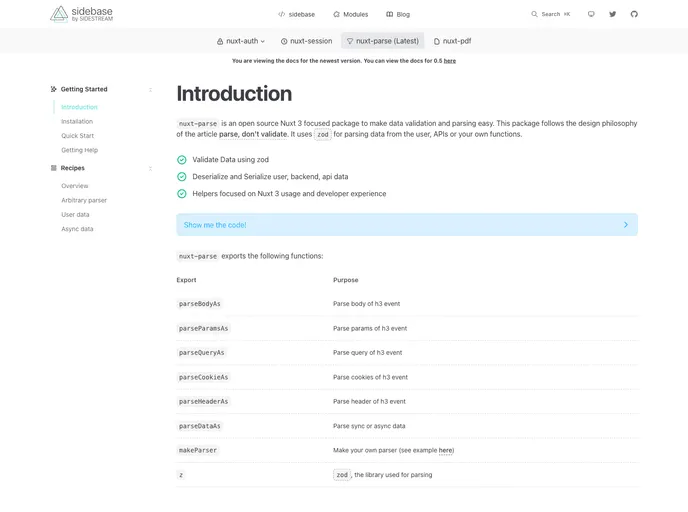This screenshot has height=512, width=688.
Task: Open the GitHub repository icon
Action: click(x=634, y=14)
